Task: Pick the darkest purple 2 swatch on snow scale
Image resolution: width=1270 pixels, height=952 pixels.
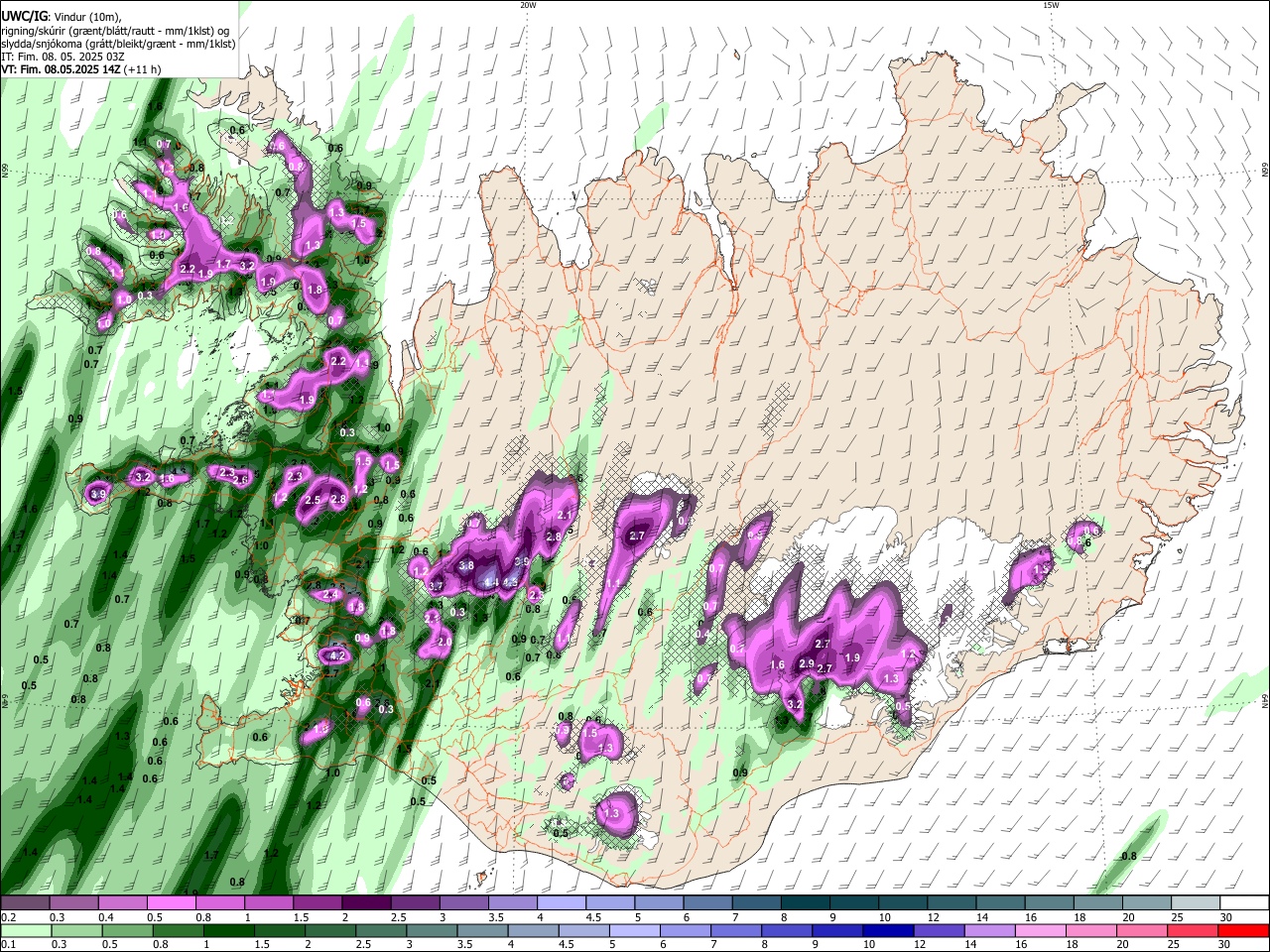Action: 365,903
